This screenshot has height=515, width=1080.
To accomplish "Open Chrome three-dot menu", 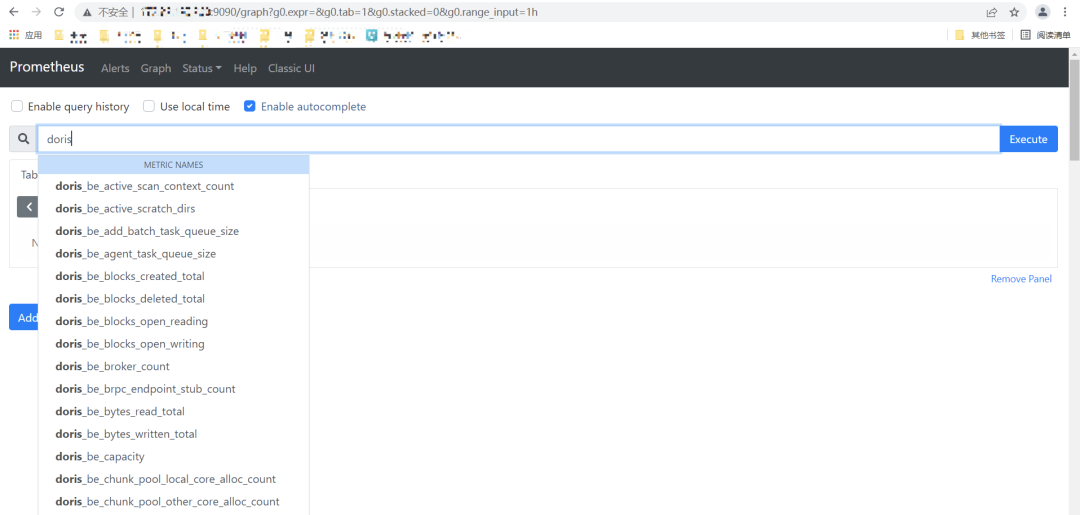I will pyautogui.click(x=1066, y=12).
